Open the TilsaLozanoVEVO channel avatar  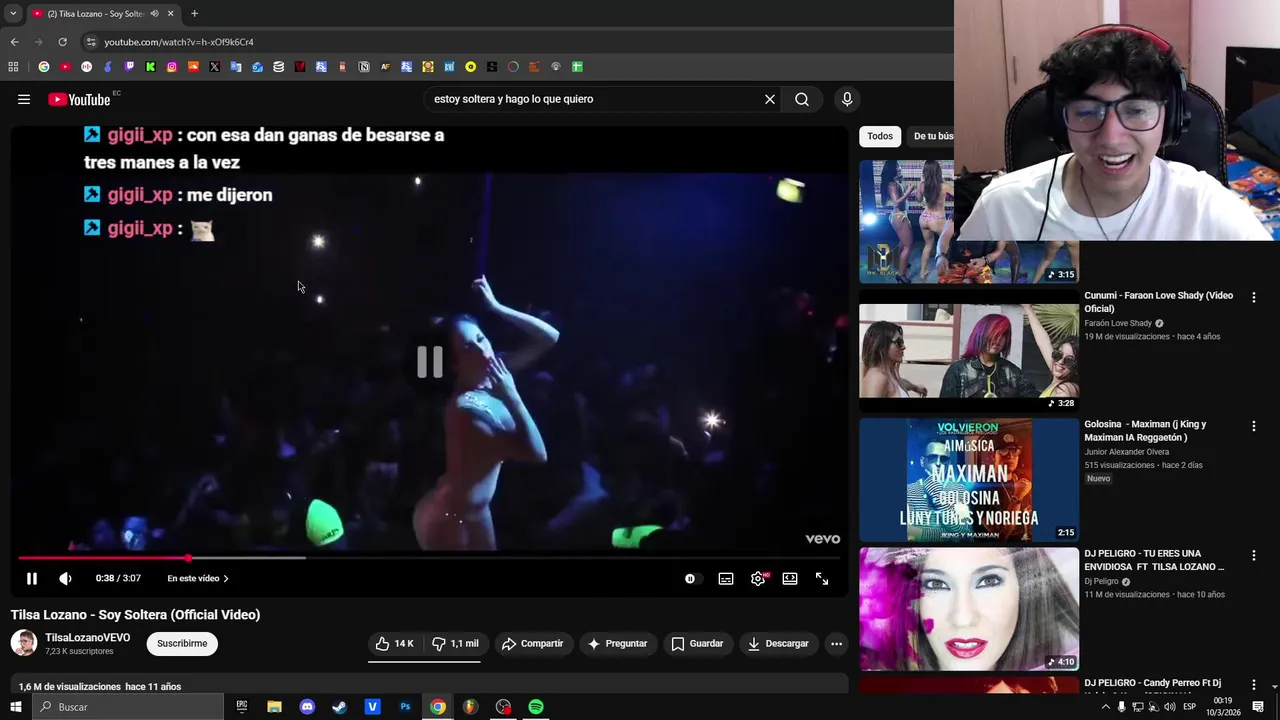24,643
